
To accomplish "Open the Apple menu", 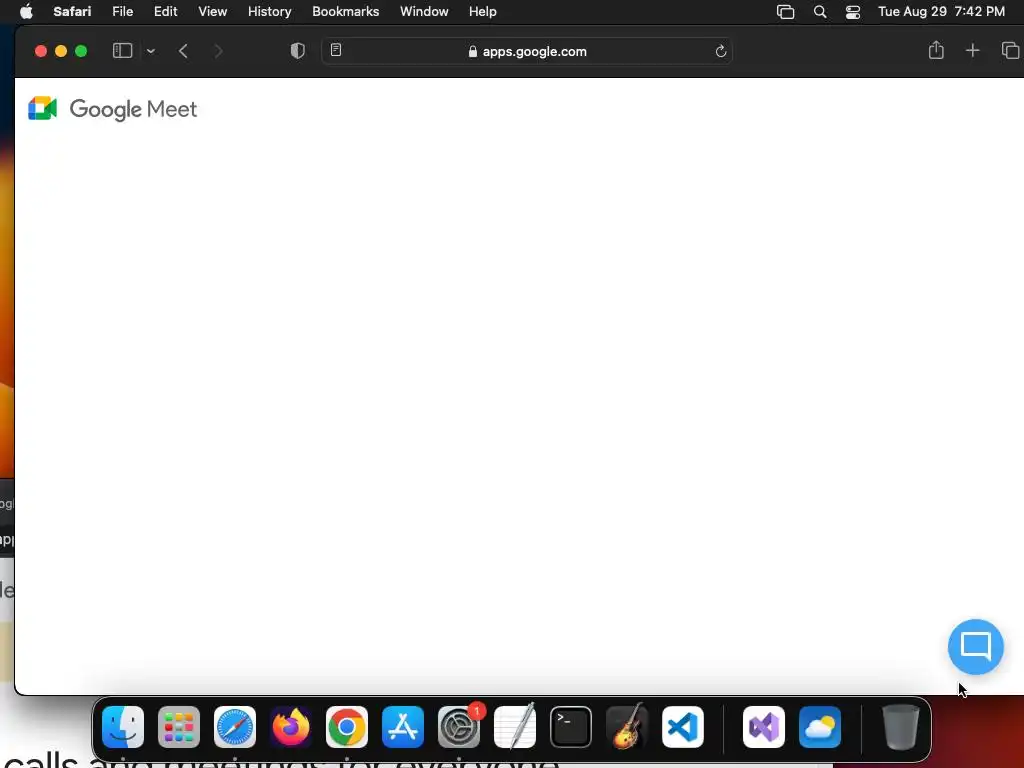I will click(26, 11).
